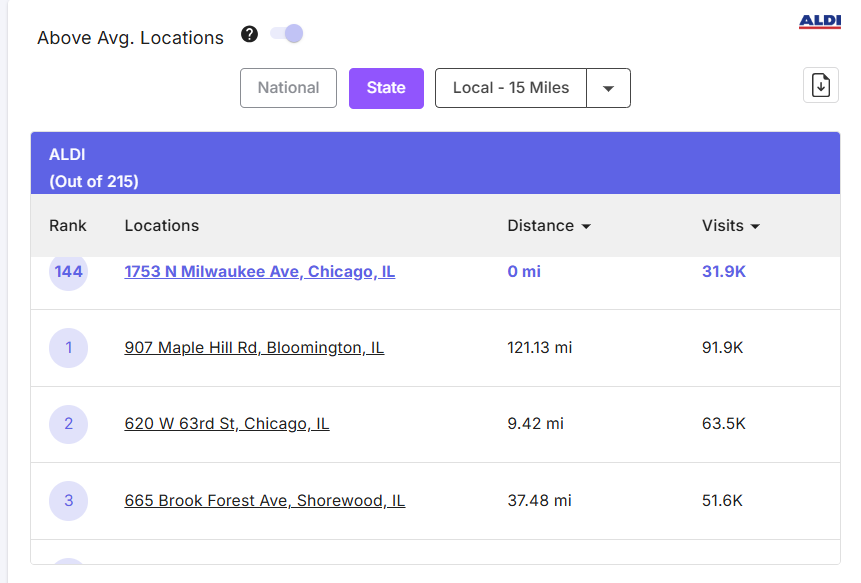This screenshot has height=583, width=861.
Task: Sort by the Distance column
Action: (x=549, y=226)
